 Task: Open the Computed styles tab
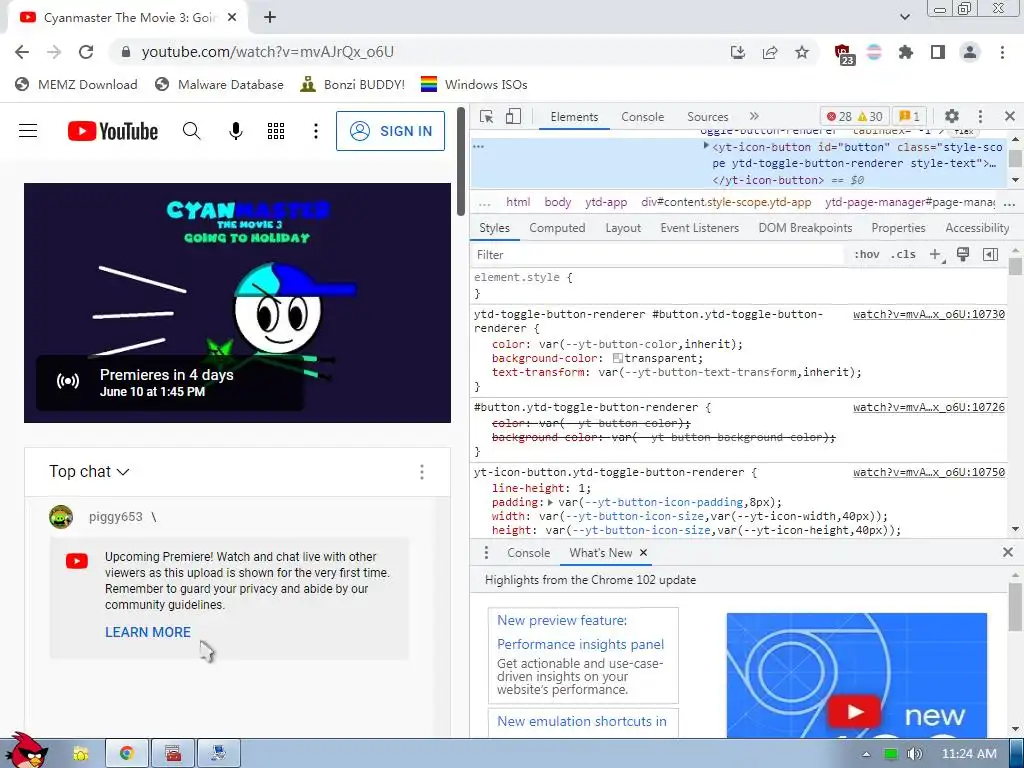[557, 228]
